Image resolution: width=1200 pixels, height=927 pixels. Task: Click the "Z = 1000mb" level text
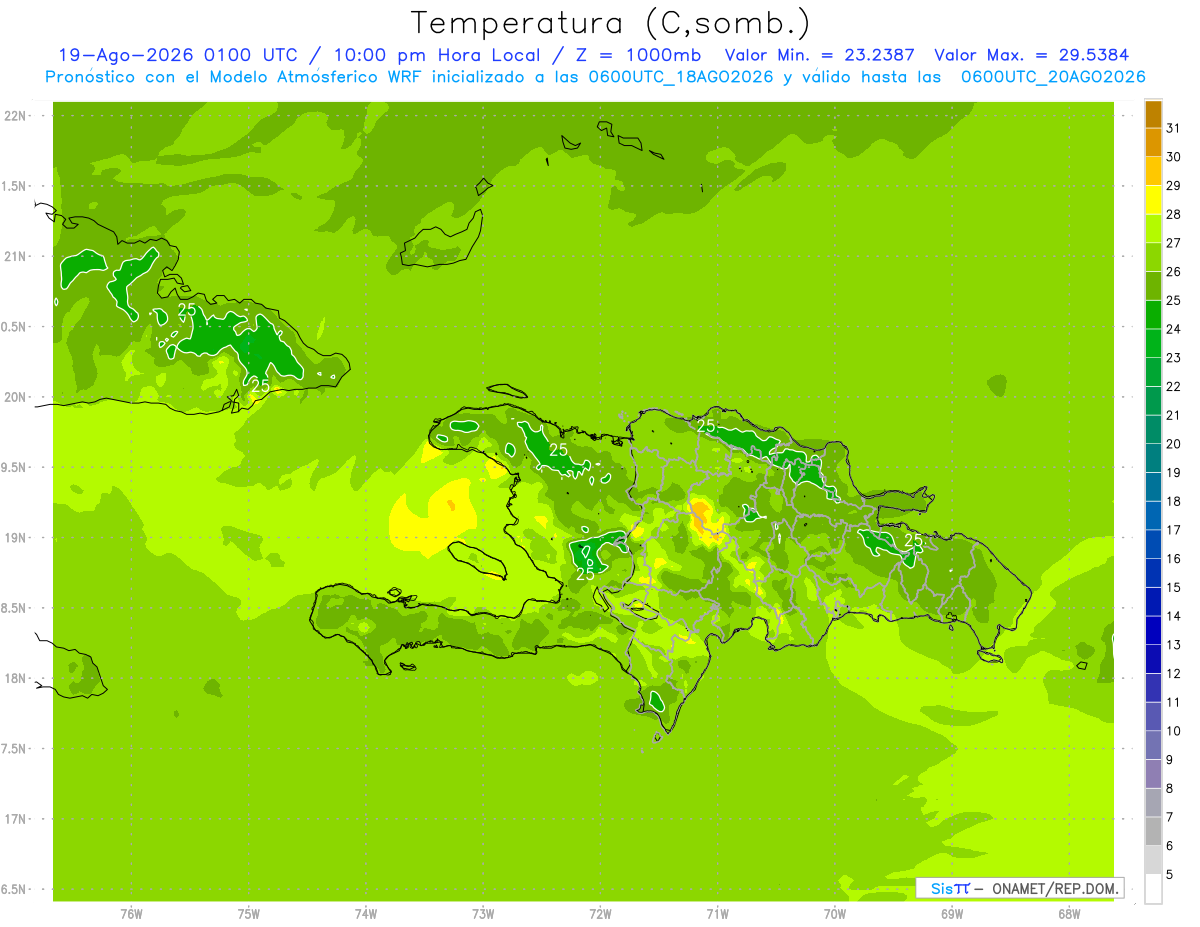point(638,55)
